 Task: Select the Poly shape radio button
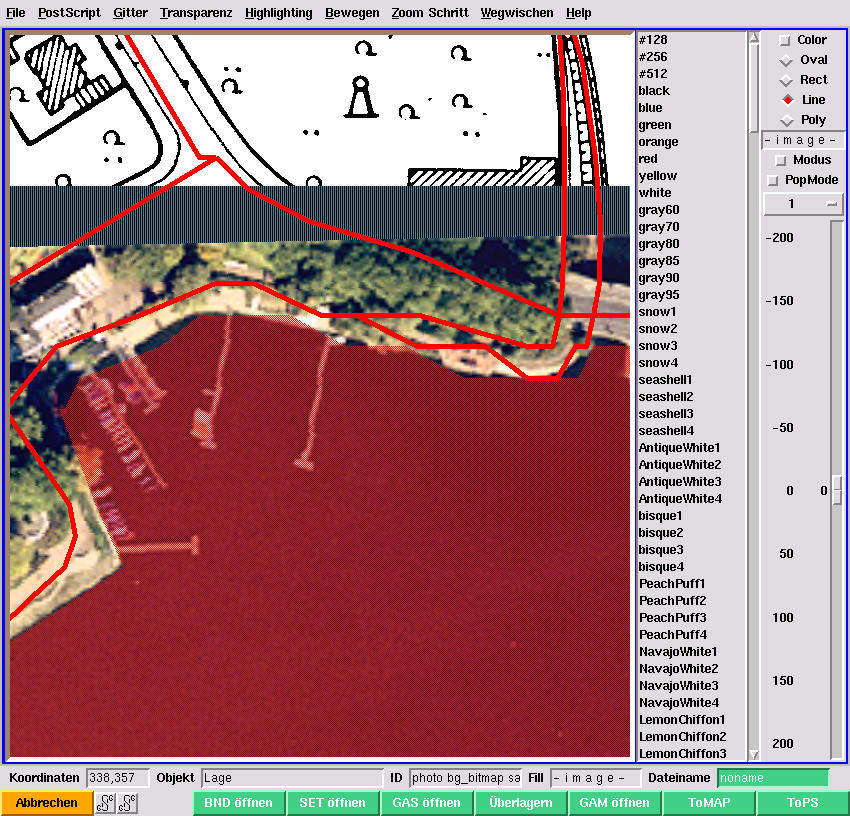pyautogui.click(x=787, y=120)
